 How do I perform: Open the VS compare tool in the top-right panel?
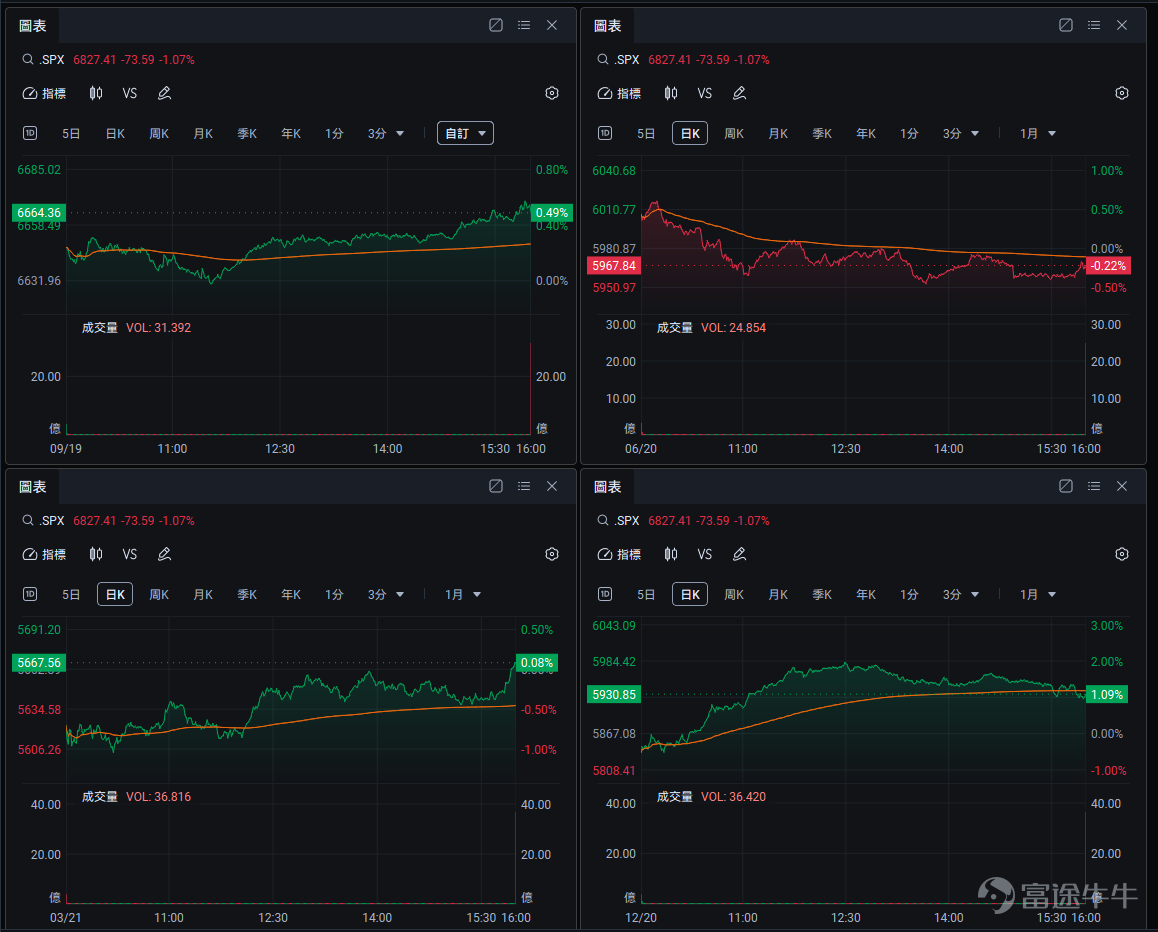705,93
